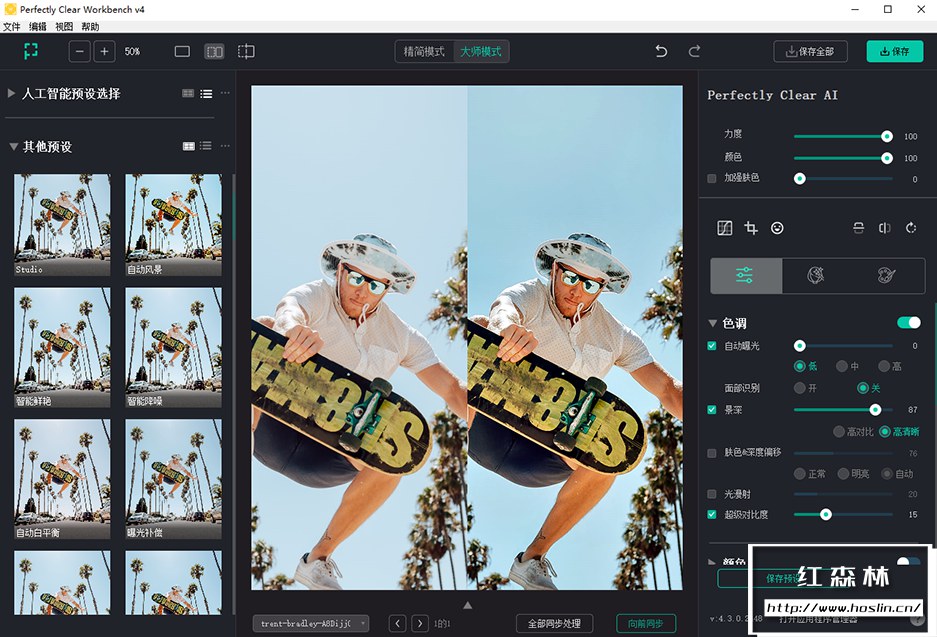
Task: Click the flip vertical icon
Action: coord(858,228)
